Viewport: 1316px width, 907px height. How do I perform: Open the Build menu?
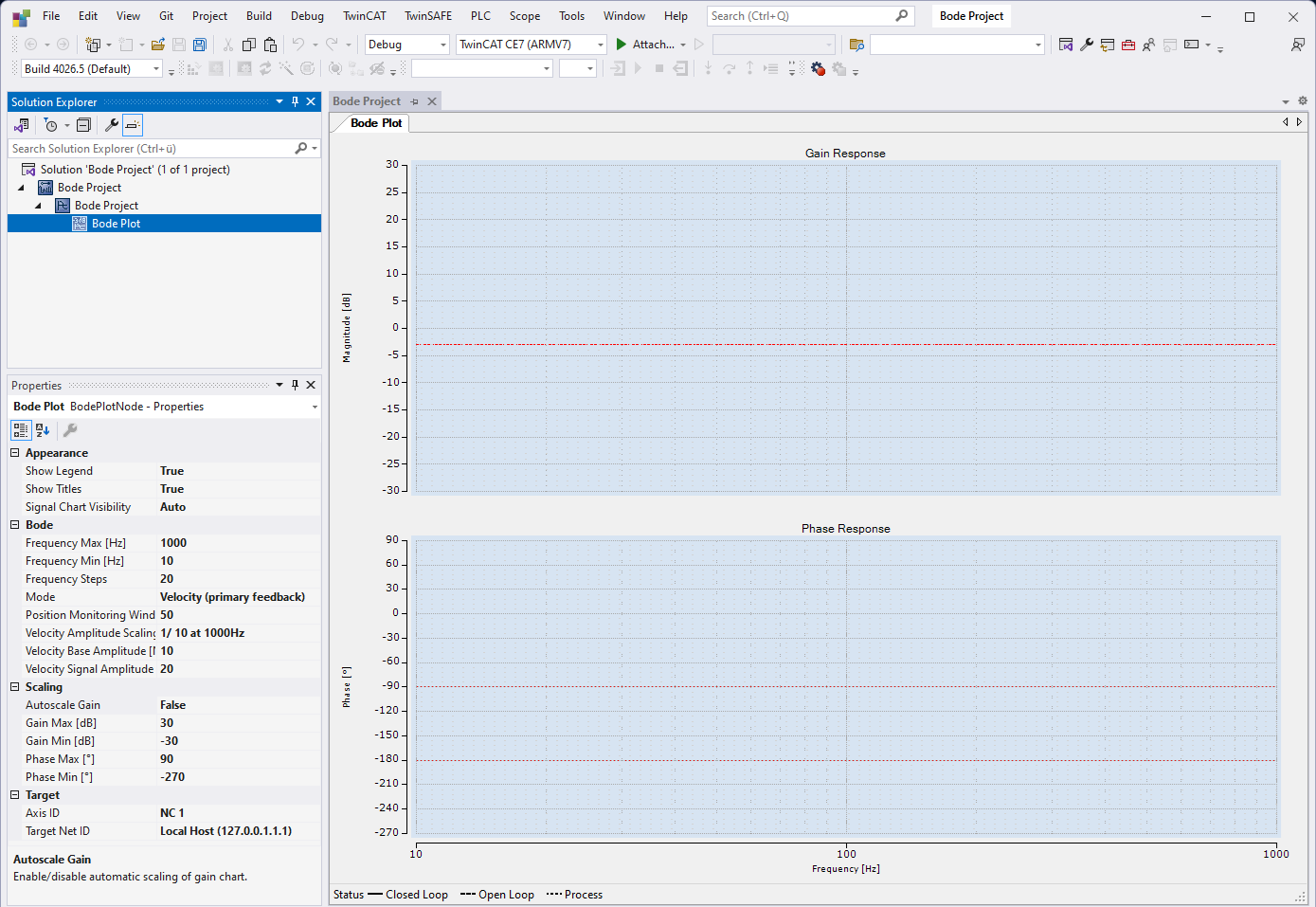click(259, 16)
